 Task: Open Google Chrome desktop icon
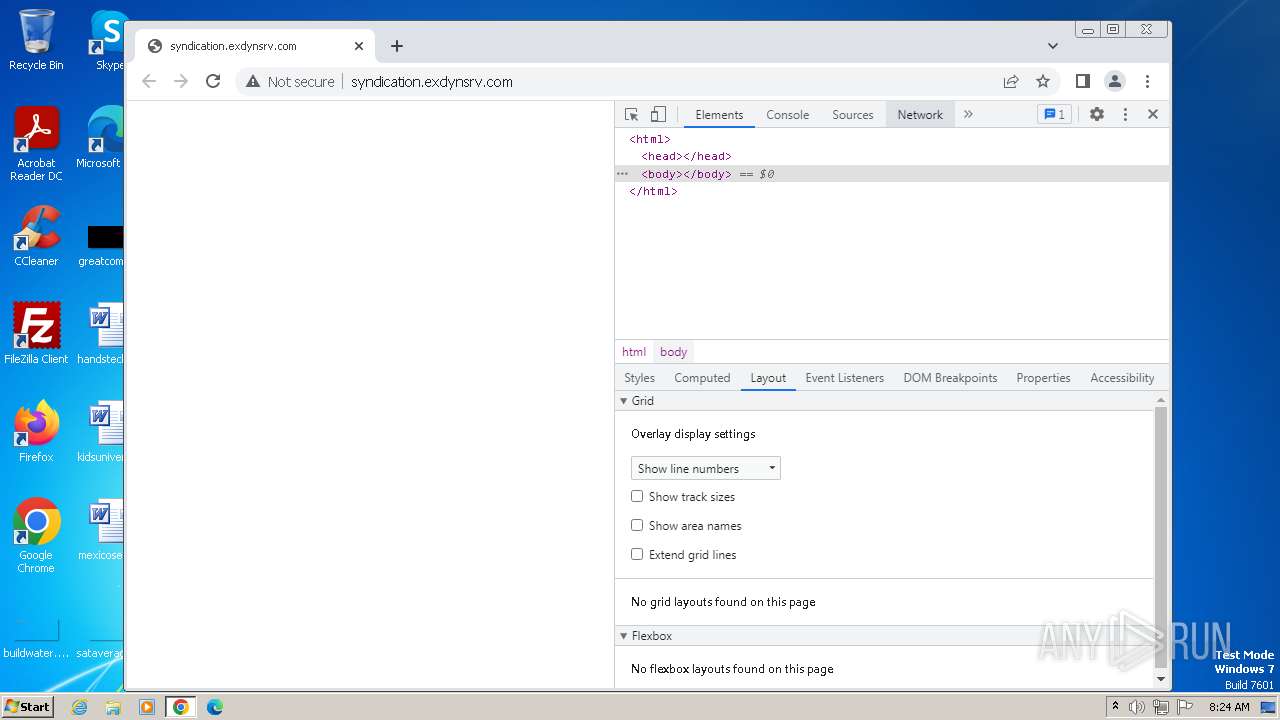pyautogui.click(x=36, y=536)
